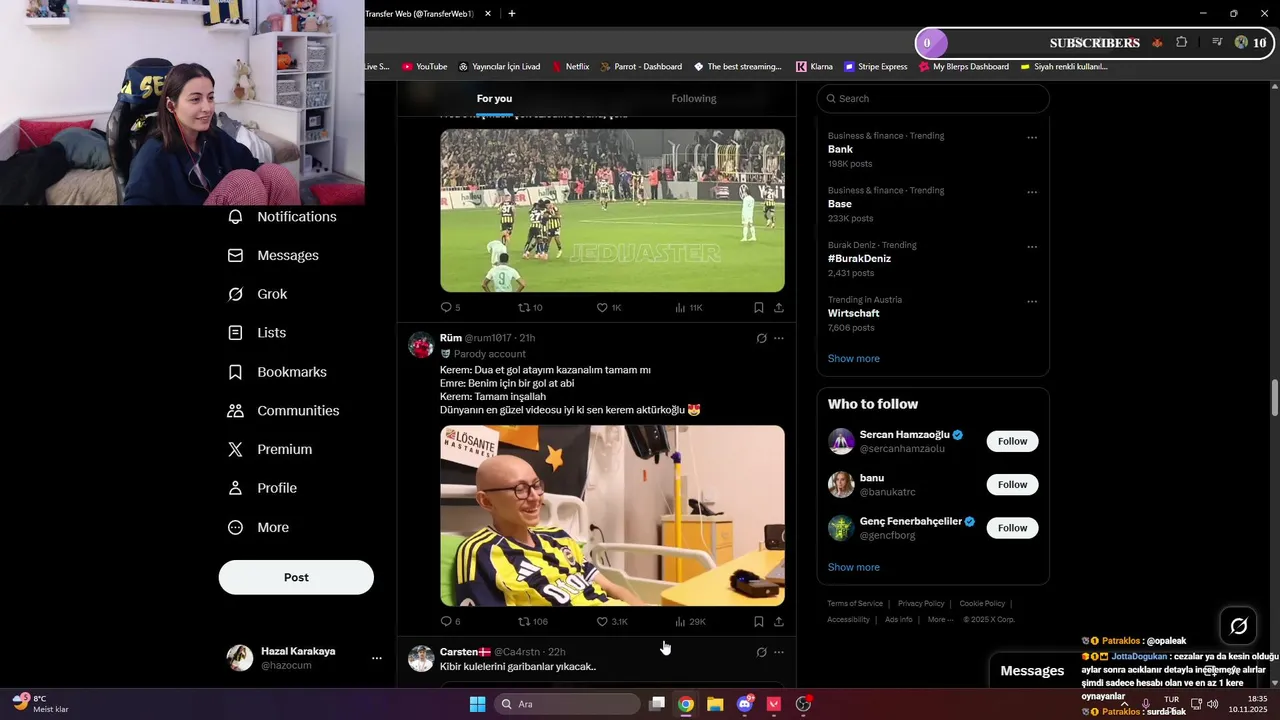Open More options on Carsten's post
The image size is (1280, 720).
779,653
